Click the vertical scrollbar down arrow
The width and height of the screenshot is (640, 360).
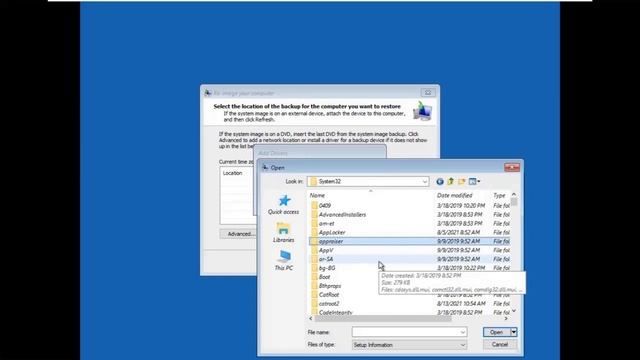pos(514,311)
